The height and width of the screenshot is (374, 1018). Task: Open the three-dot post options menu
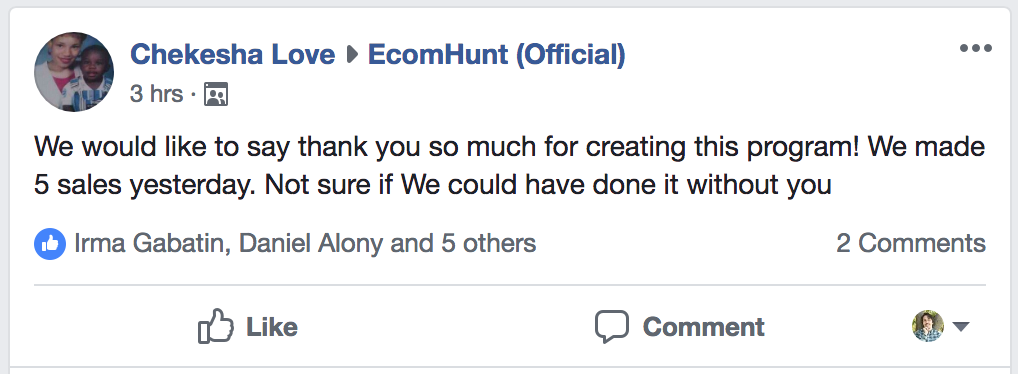(975, 48)
